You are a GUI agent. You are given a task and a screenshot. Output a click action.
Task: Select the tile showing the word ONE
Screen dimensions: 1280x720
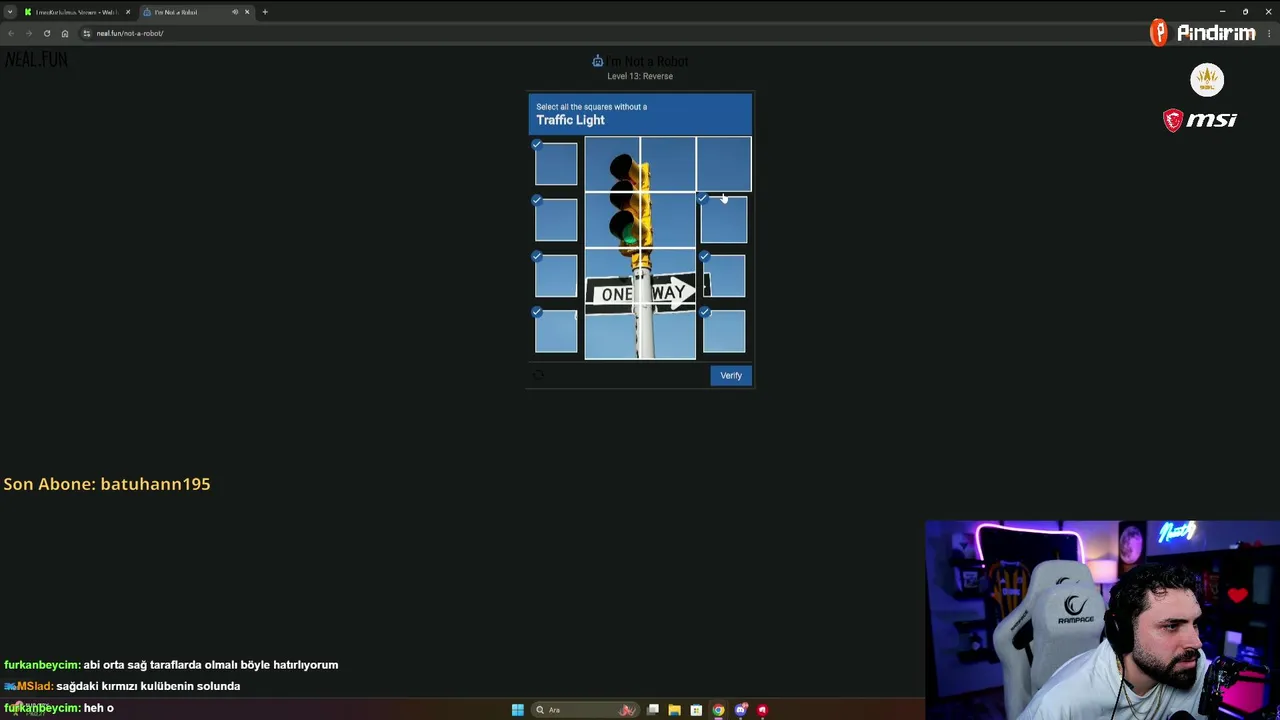pyautogui.click(x=612, y=276)
